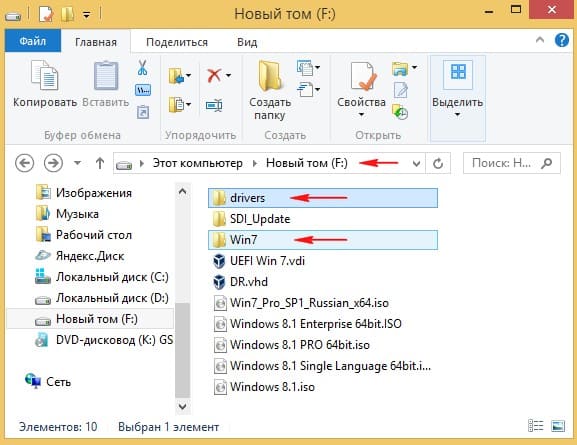Switch to large icons view in the status bar
Image resolution: width=577 pixels, height=445 pixels.
point(558,426)
